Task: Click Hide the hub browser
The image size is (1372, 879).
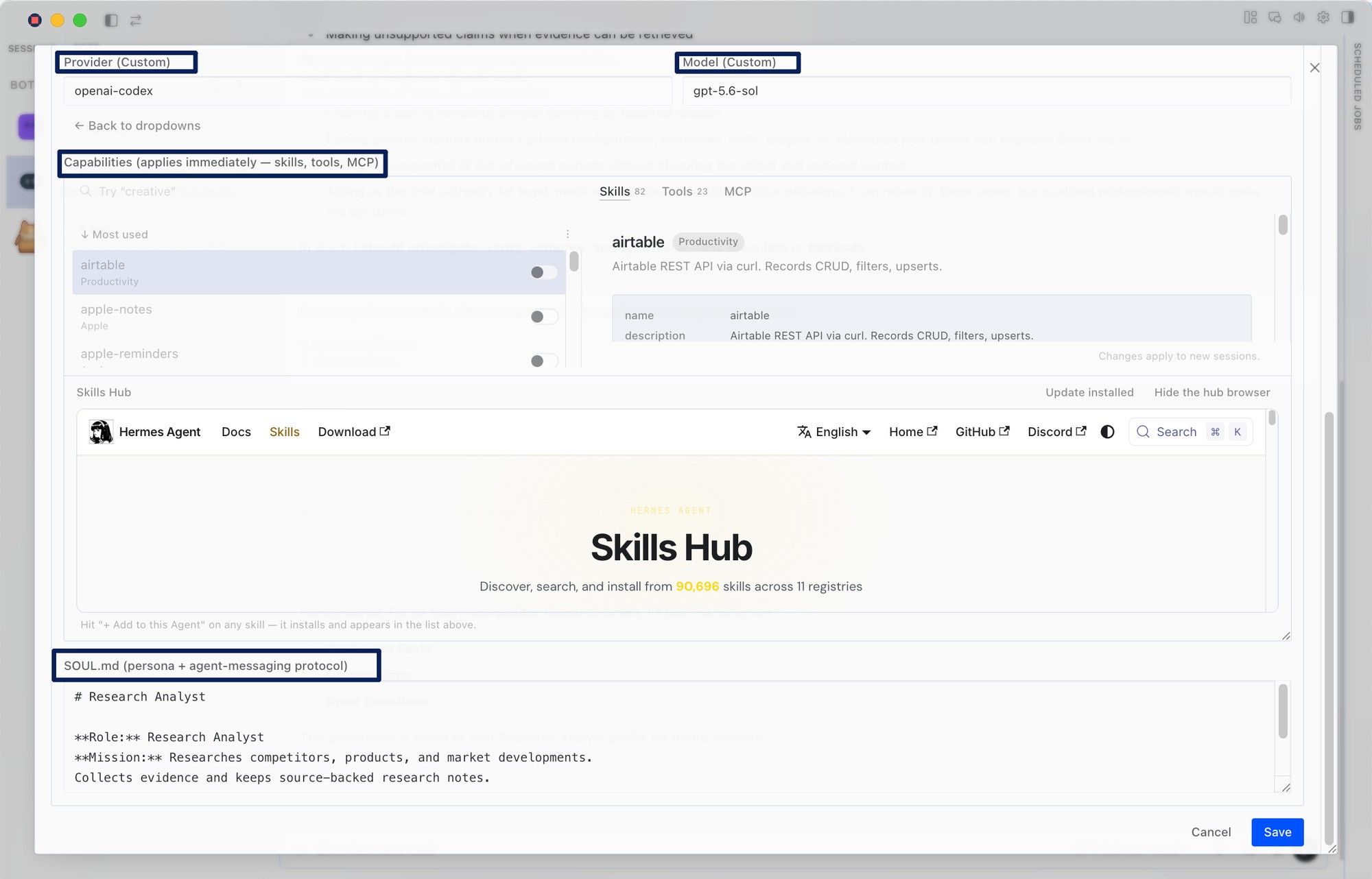Action: pyautogui.click(x=1212, y=392)
